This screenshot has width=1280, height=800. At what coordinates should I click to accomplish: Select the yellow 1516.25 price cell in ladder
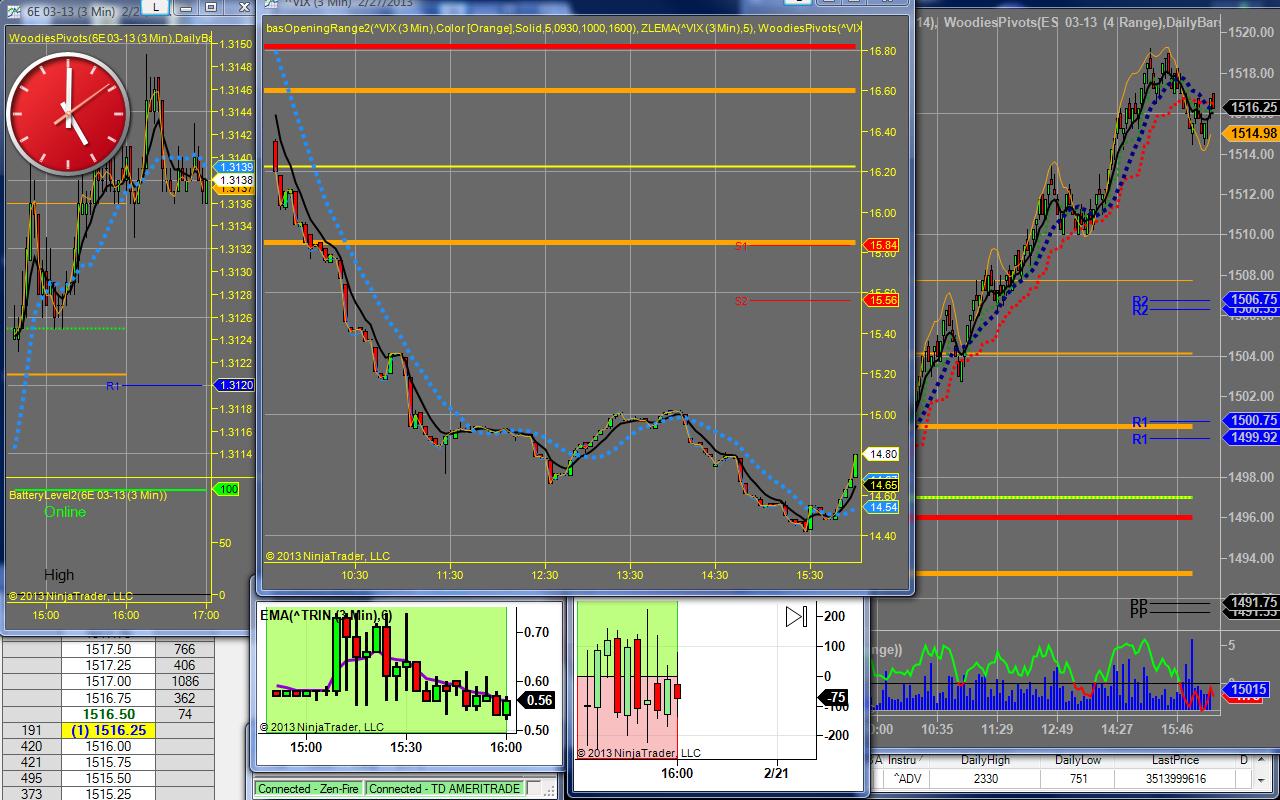coord(108,731)
